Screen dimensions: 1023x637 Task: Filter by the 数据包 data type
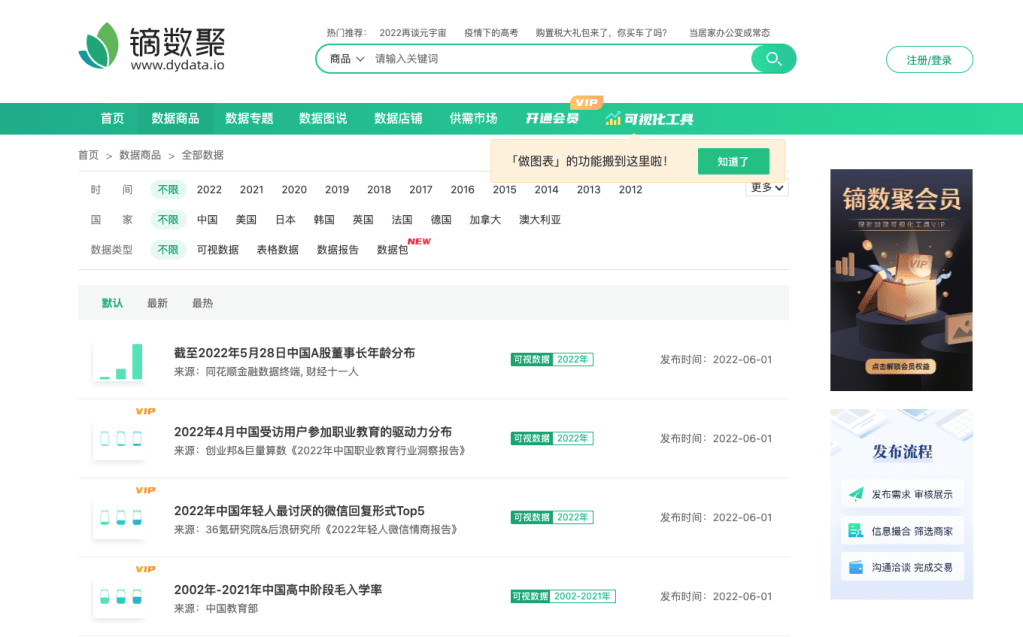392,250
